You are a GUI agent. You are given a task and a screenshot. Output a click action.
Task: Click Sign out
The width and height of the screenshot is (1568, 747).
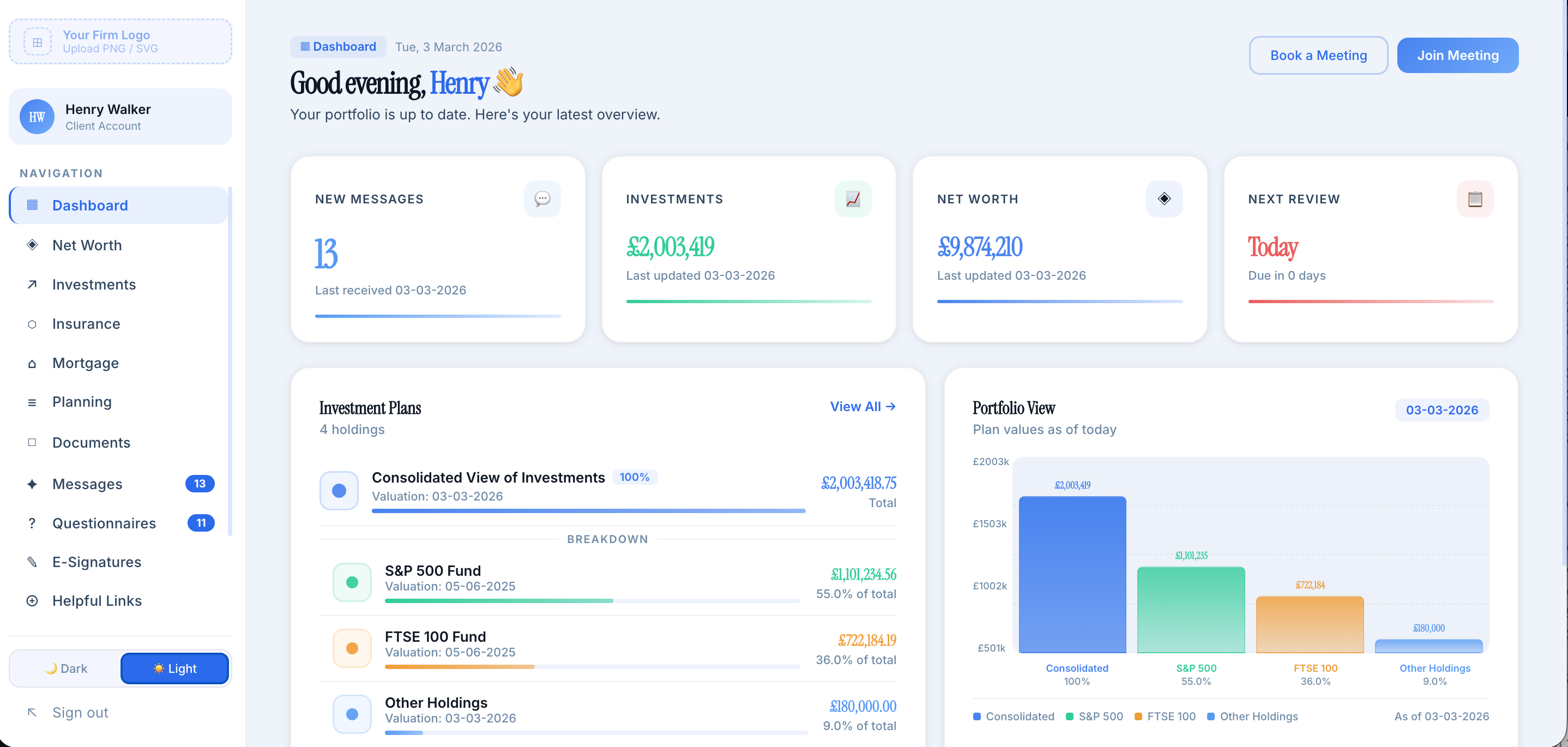click(80, 712)
